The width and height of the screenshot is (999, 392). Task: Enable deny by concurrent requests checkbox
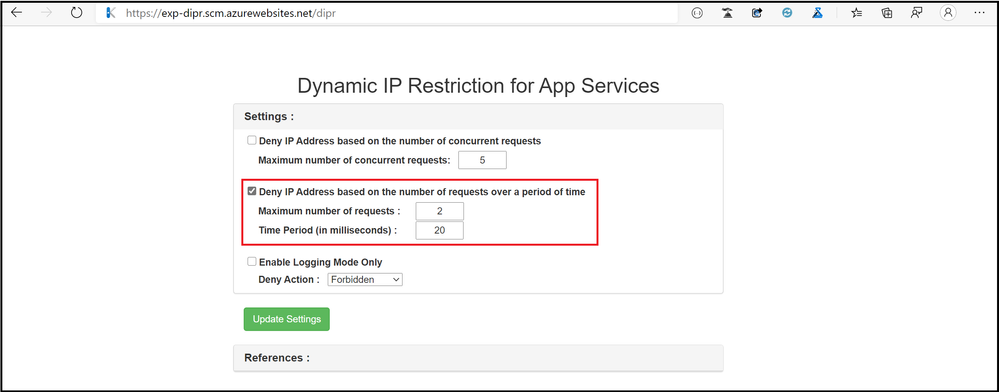(x=252, y=140)
